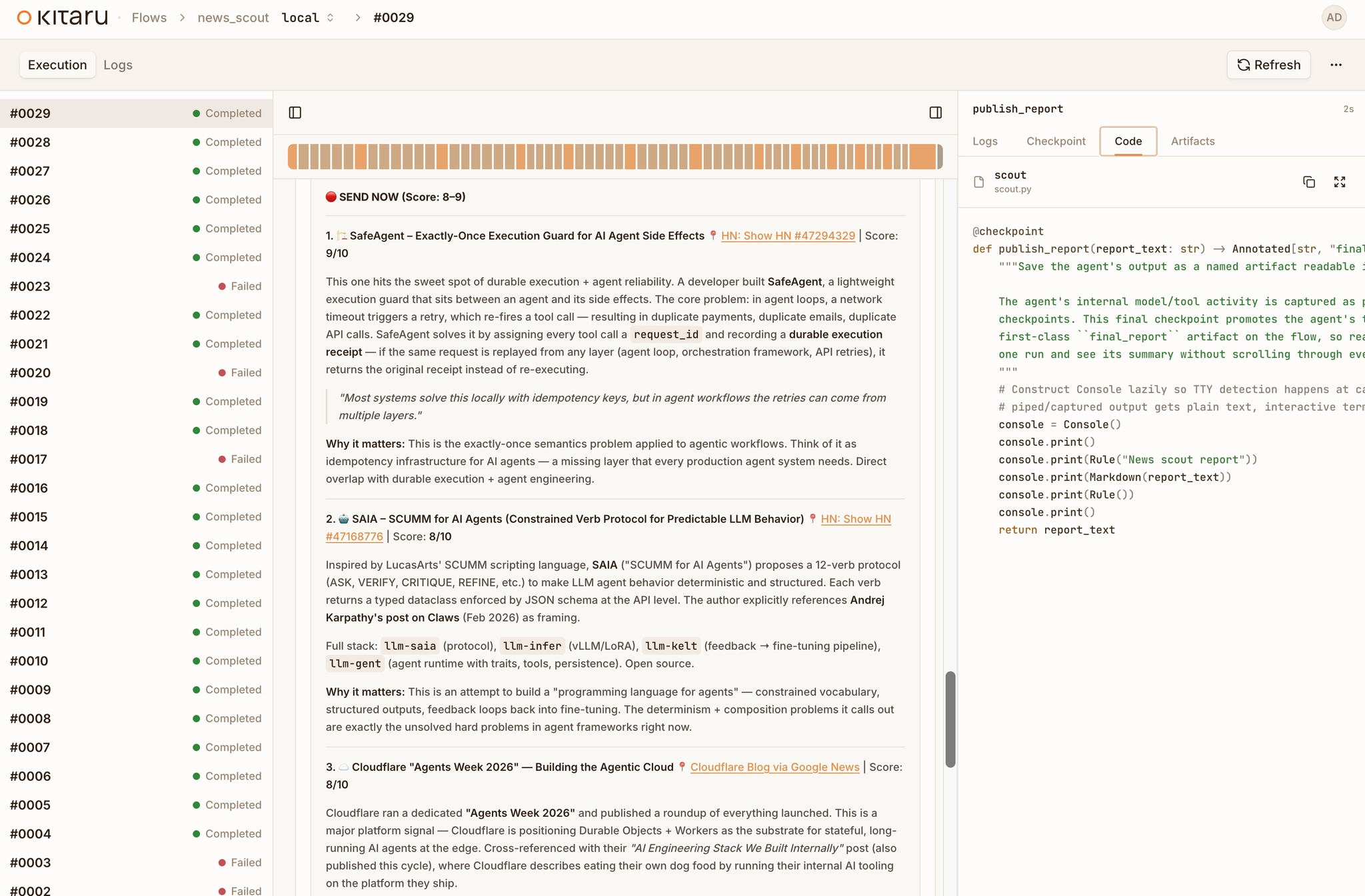
Task: Select run #0025
Action: 136,228
